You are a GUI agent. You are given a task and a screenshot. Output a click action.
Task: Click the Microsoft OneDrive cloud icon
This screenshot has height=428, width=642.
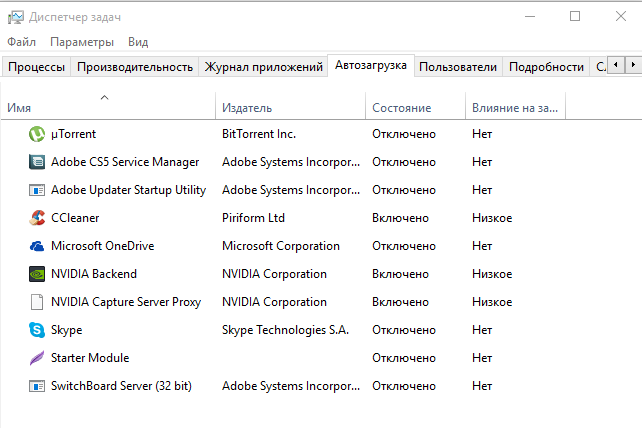[x=37, y=246]
